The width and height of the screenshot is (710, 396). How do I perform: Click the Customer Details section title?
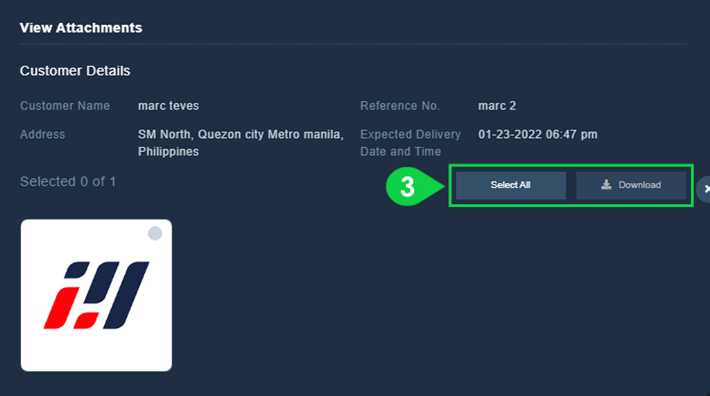(75, 71)
